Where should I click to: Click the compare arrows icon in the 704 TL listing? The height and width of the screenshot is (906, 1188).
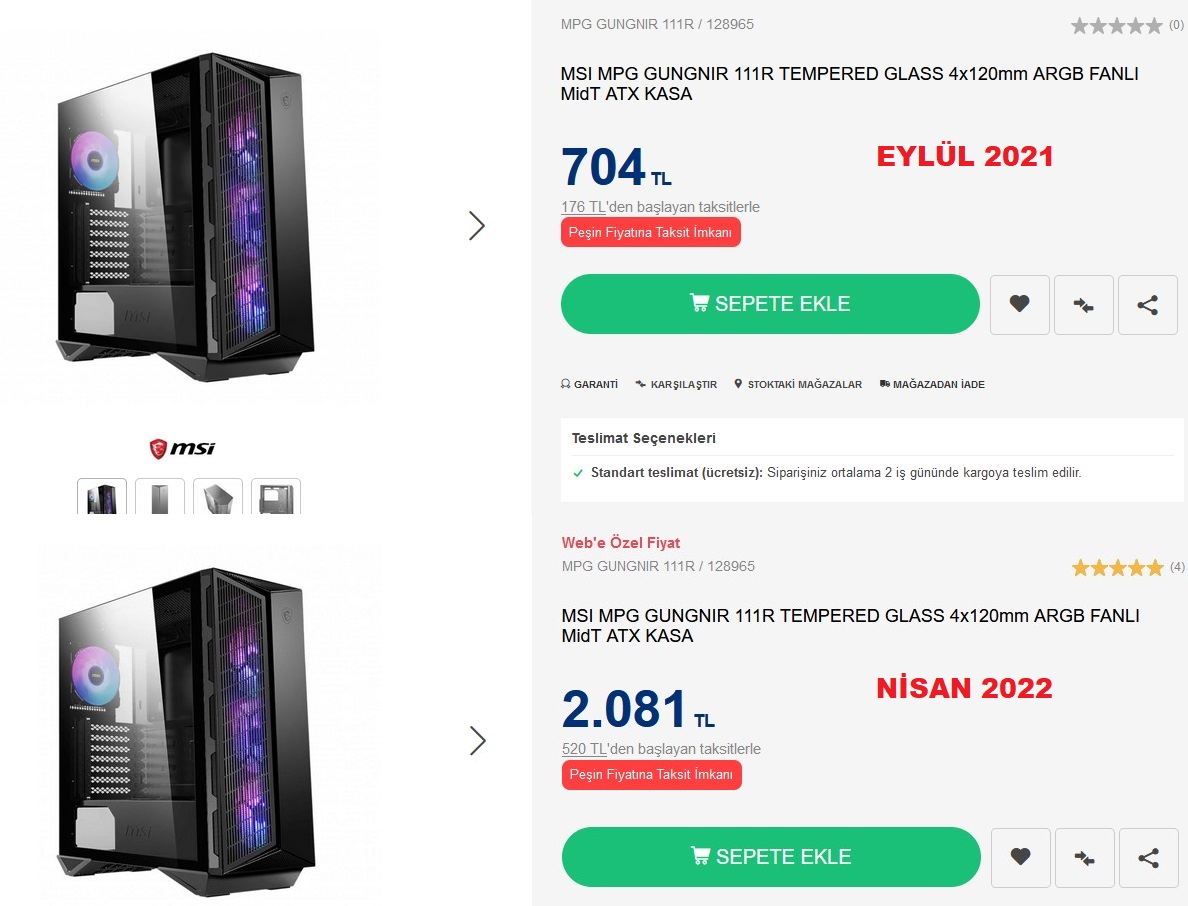coord(1083,305)
